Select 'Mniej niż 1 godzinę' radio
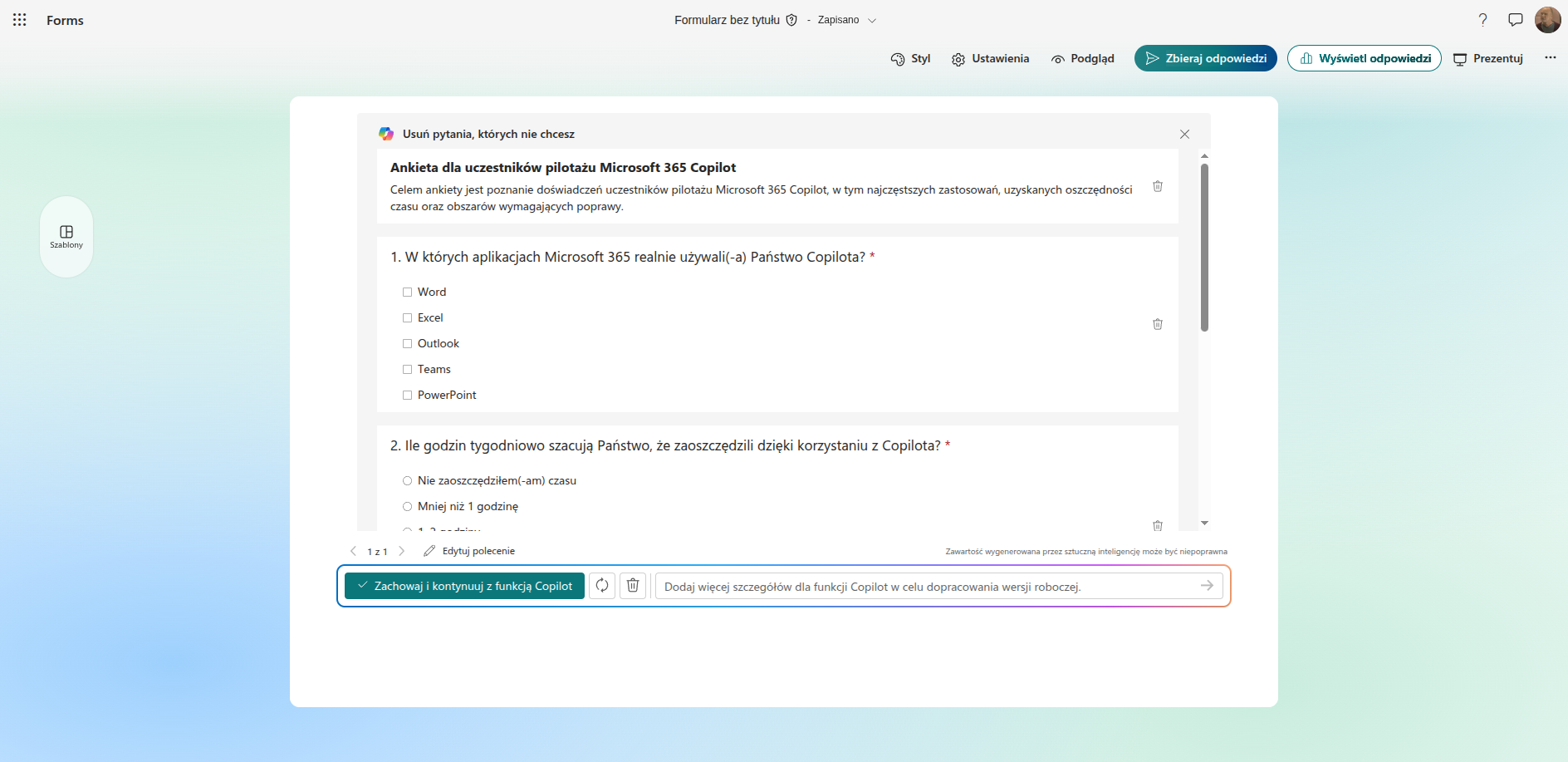Screen dimensions: 1568x762 (x=407, y=506)
